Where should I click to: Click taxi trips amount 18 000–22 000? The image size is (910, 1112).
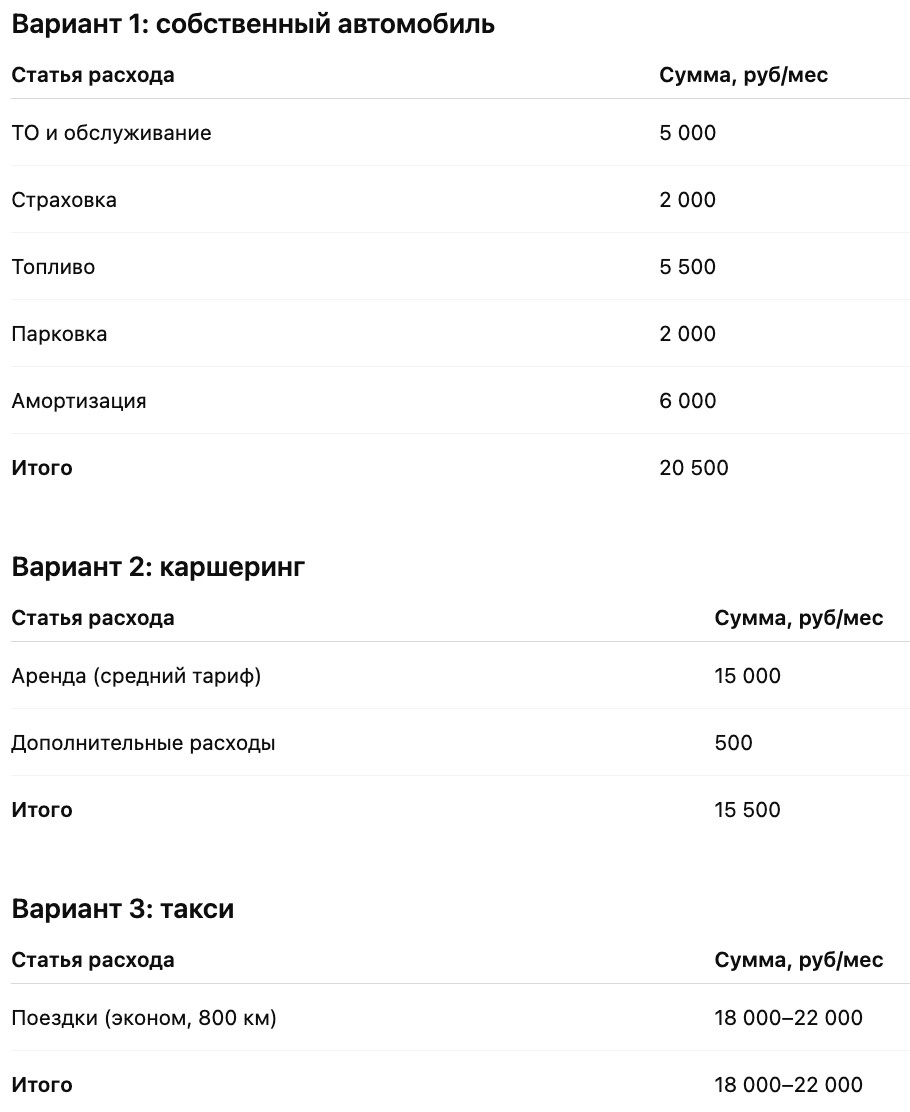789,1018
